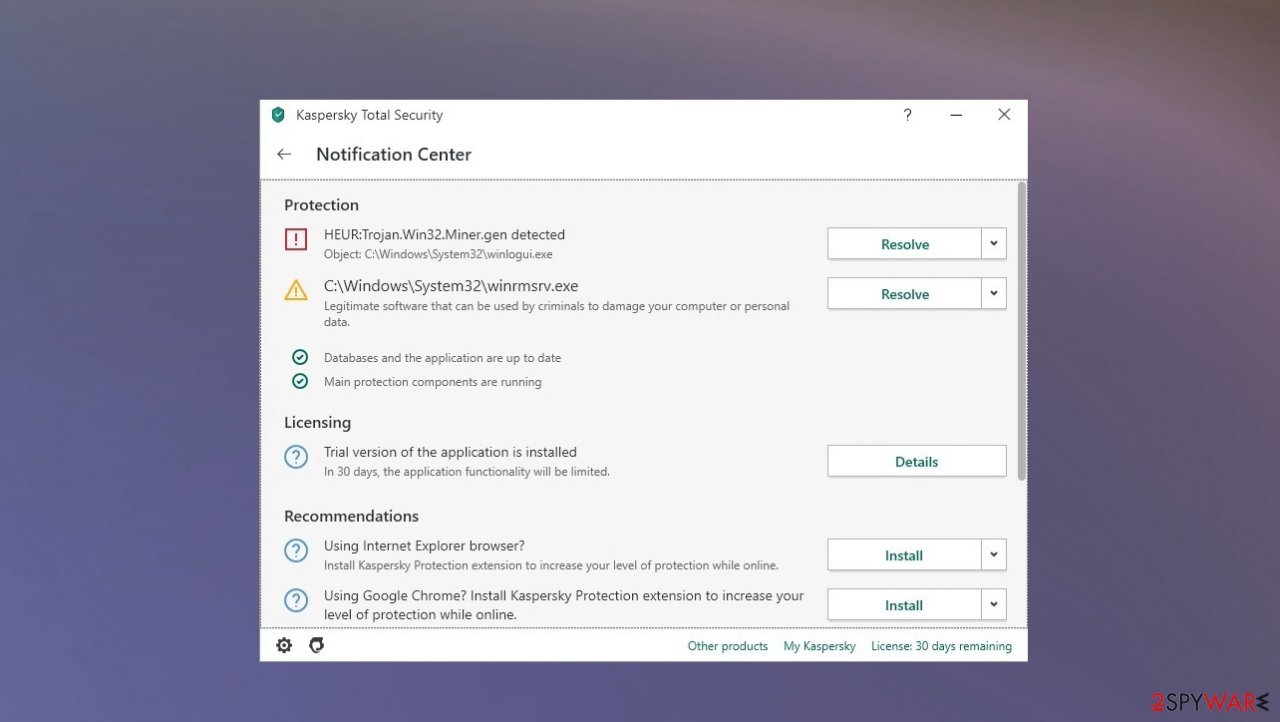Click the Kaspersky shield logo in title bar

coord(278,115)
